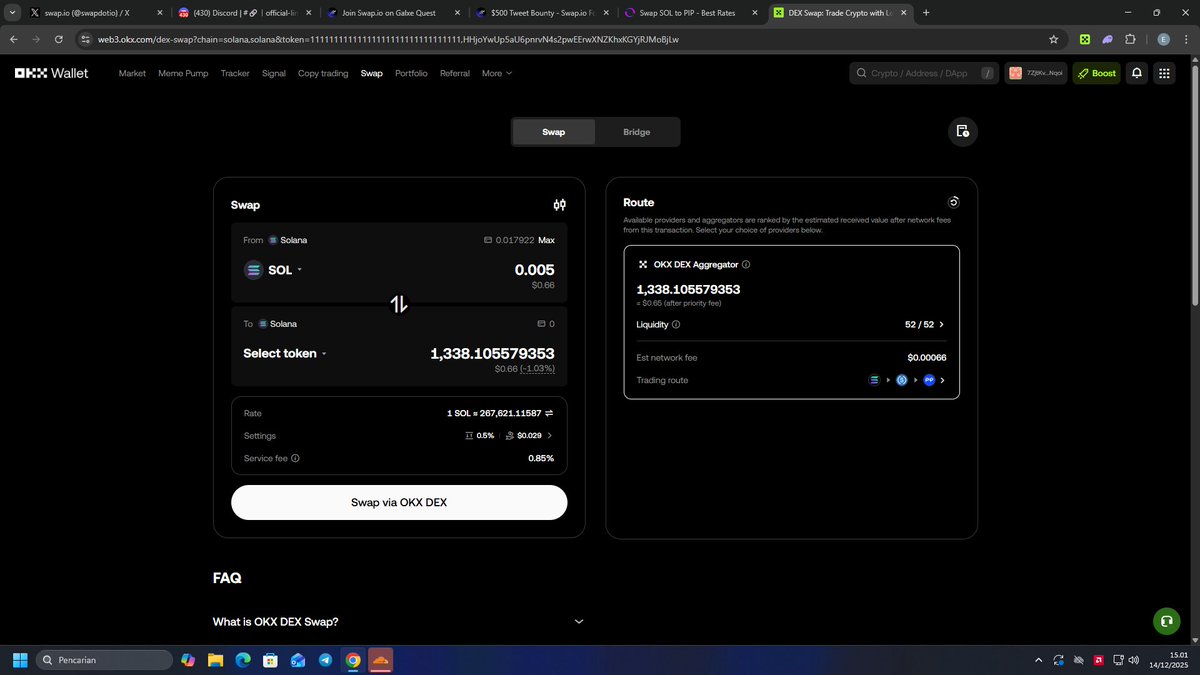Switch to swap.io X browser tab
Screen dimensions: 1200x675
(x=95, y=13)
